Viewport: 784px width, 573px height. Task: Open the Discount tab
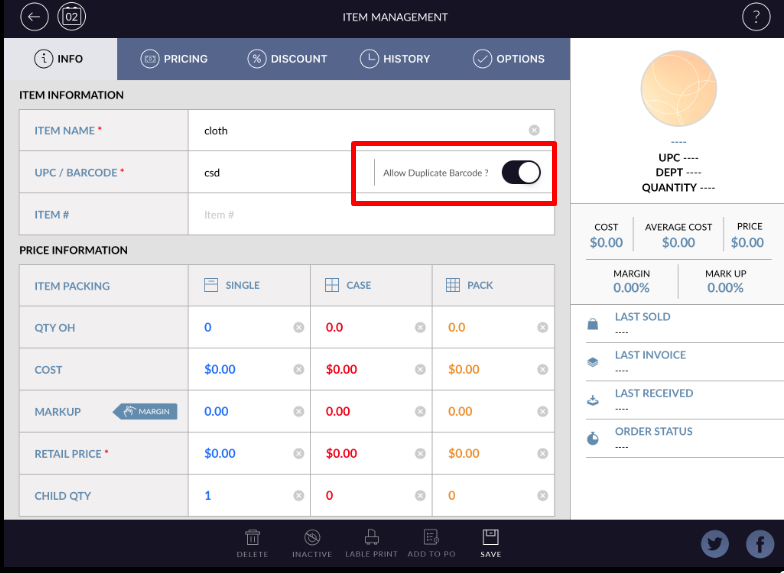pyautogui.click(x=287, y=59)
